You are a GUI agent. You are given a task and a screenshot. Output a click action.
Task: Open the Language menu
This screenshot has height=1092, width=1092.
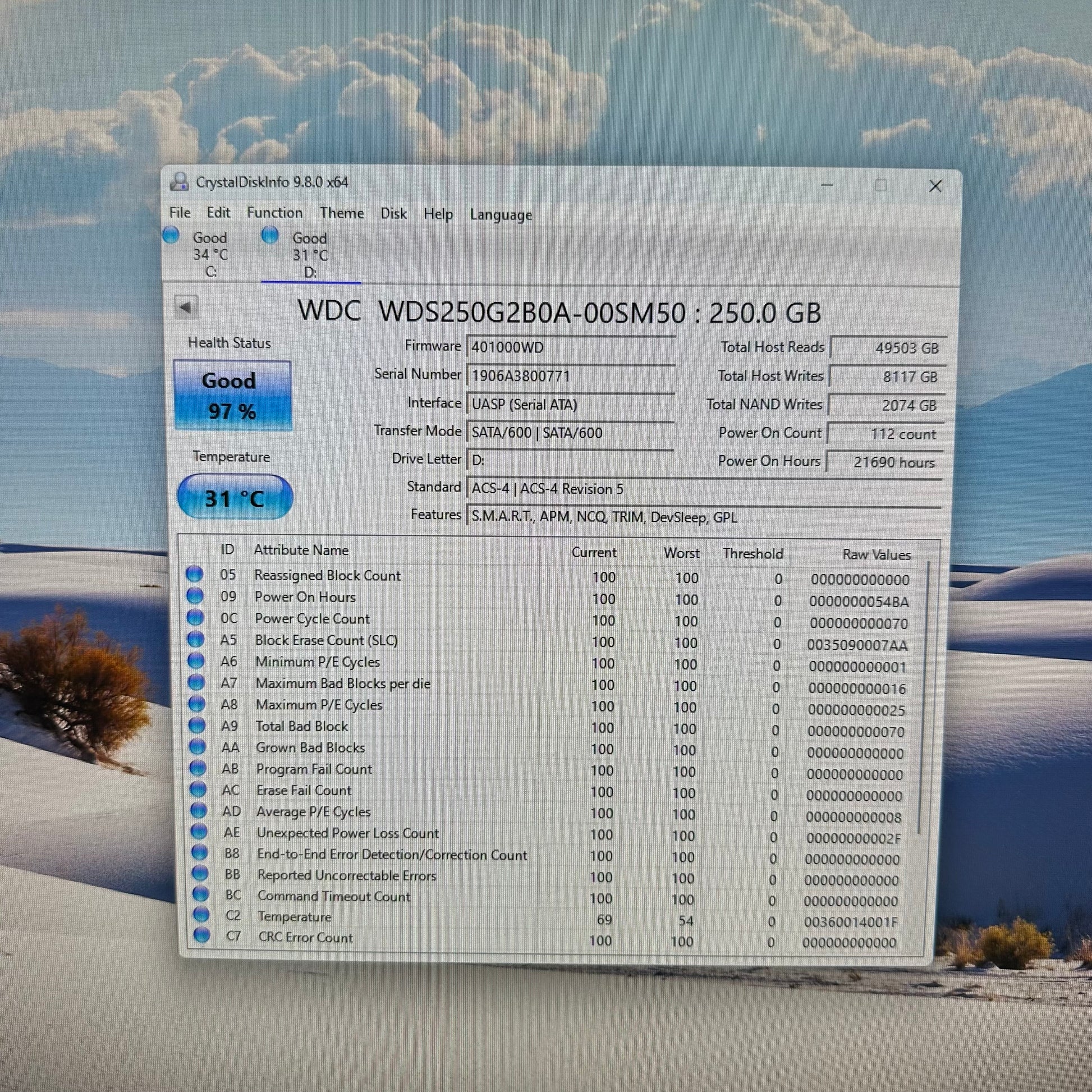501,215
